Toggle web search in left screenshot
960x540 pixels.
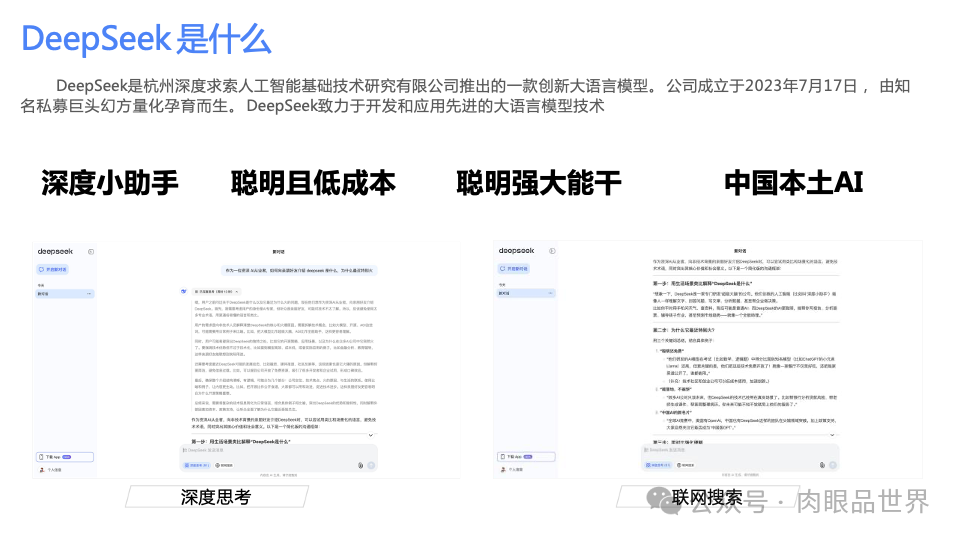click(x=224, y=465)
